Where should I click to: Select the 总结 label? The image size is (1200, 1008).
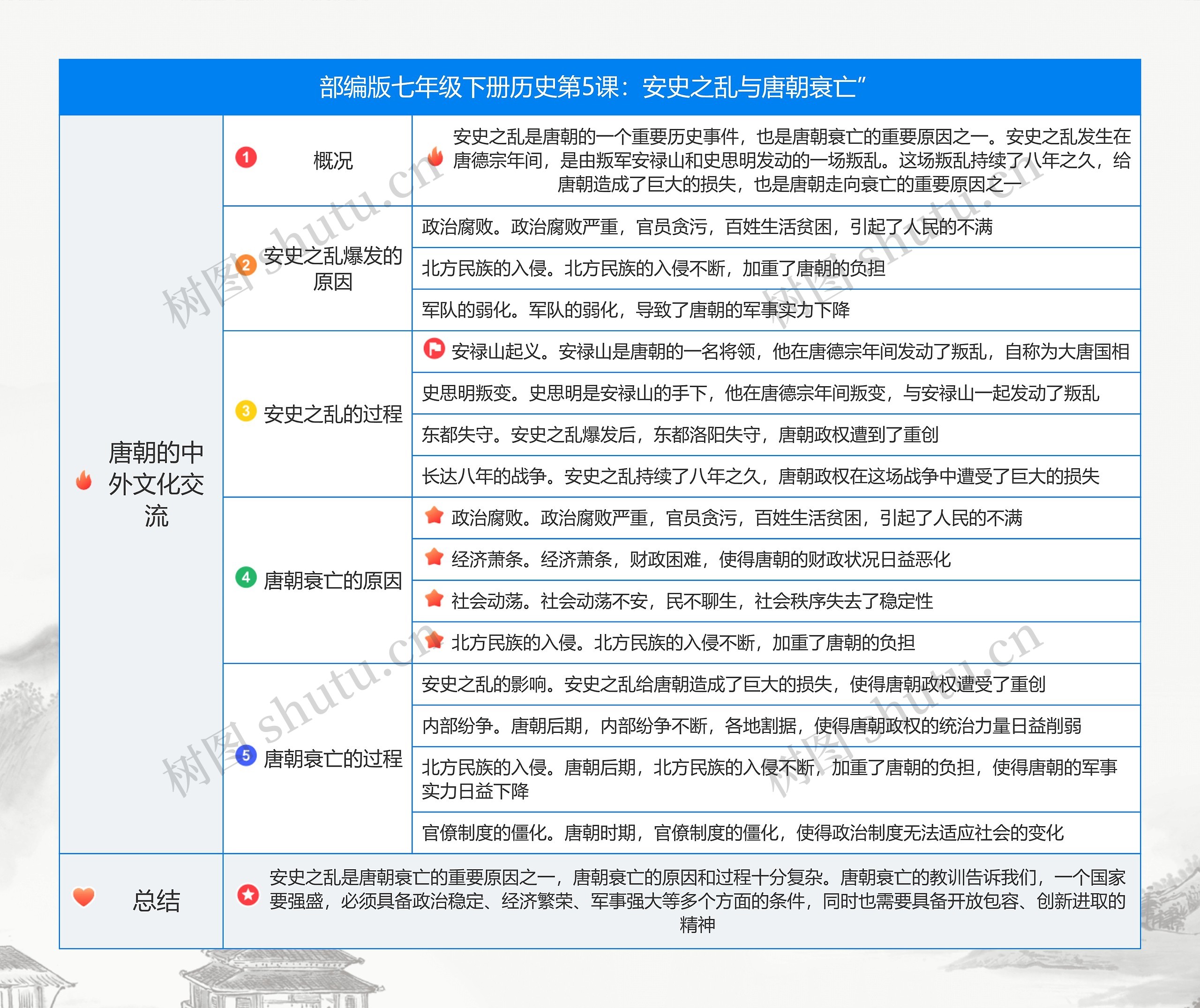pos(157,901)
